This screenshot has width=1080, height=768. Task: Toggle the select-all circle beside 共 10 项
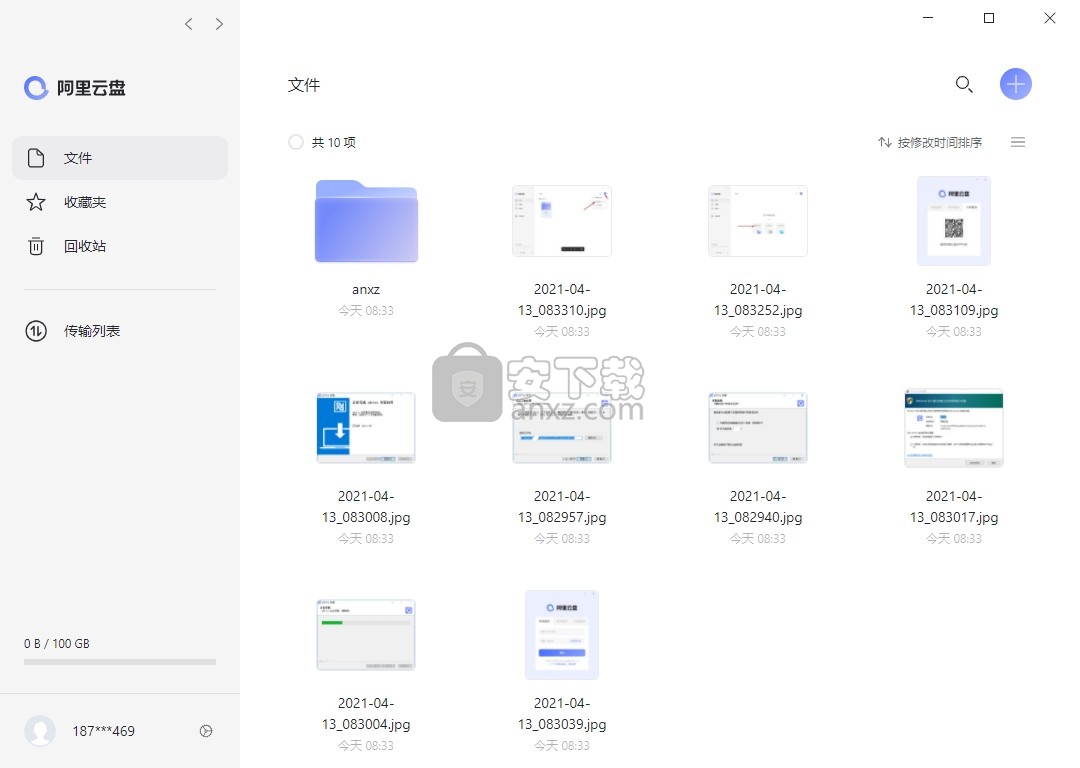click(296, 142)
